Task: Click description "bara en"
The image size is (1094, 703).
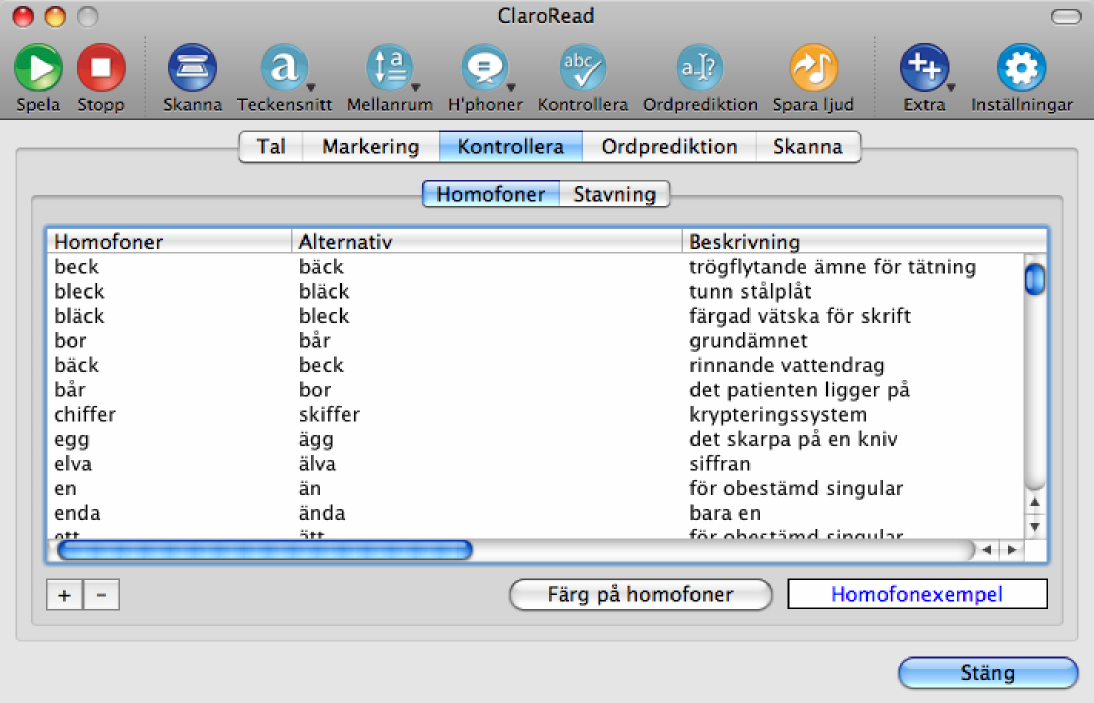Action: click(725, 513)
